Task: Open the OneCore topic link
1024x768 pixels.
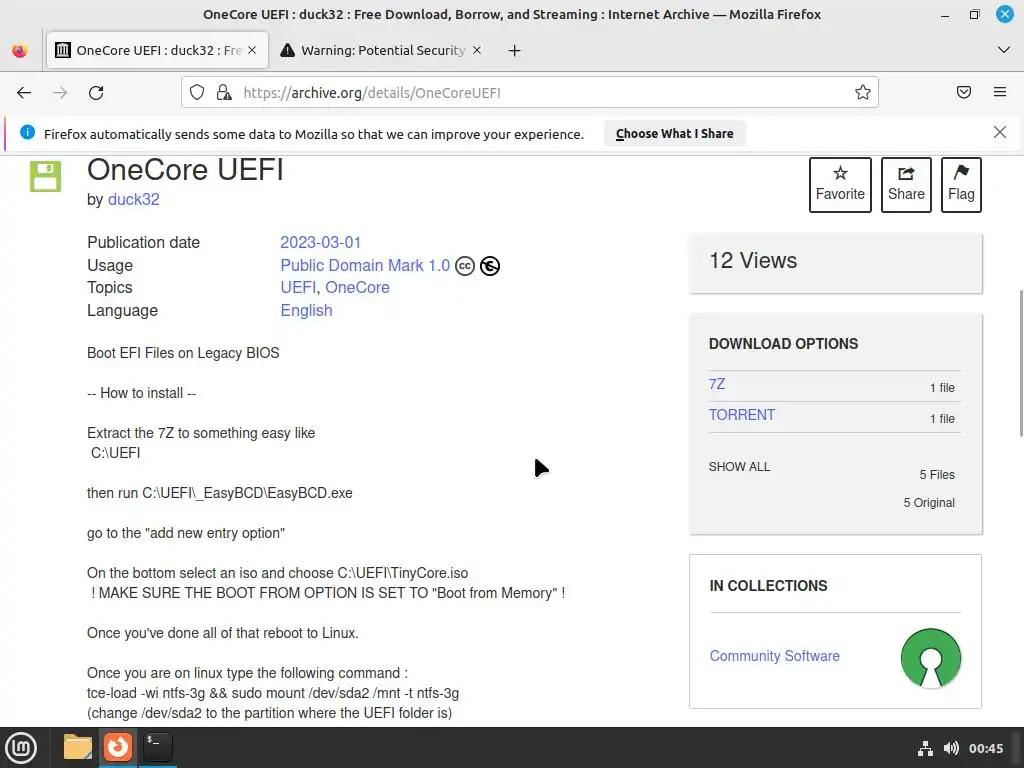Action: [x=357, y=287]
